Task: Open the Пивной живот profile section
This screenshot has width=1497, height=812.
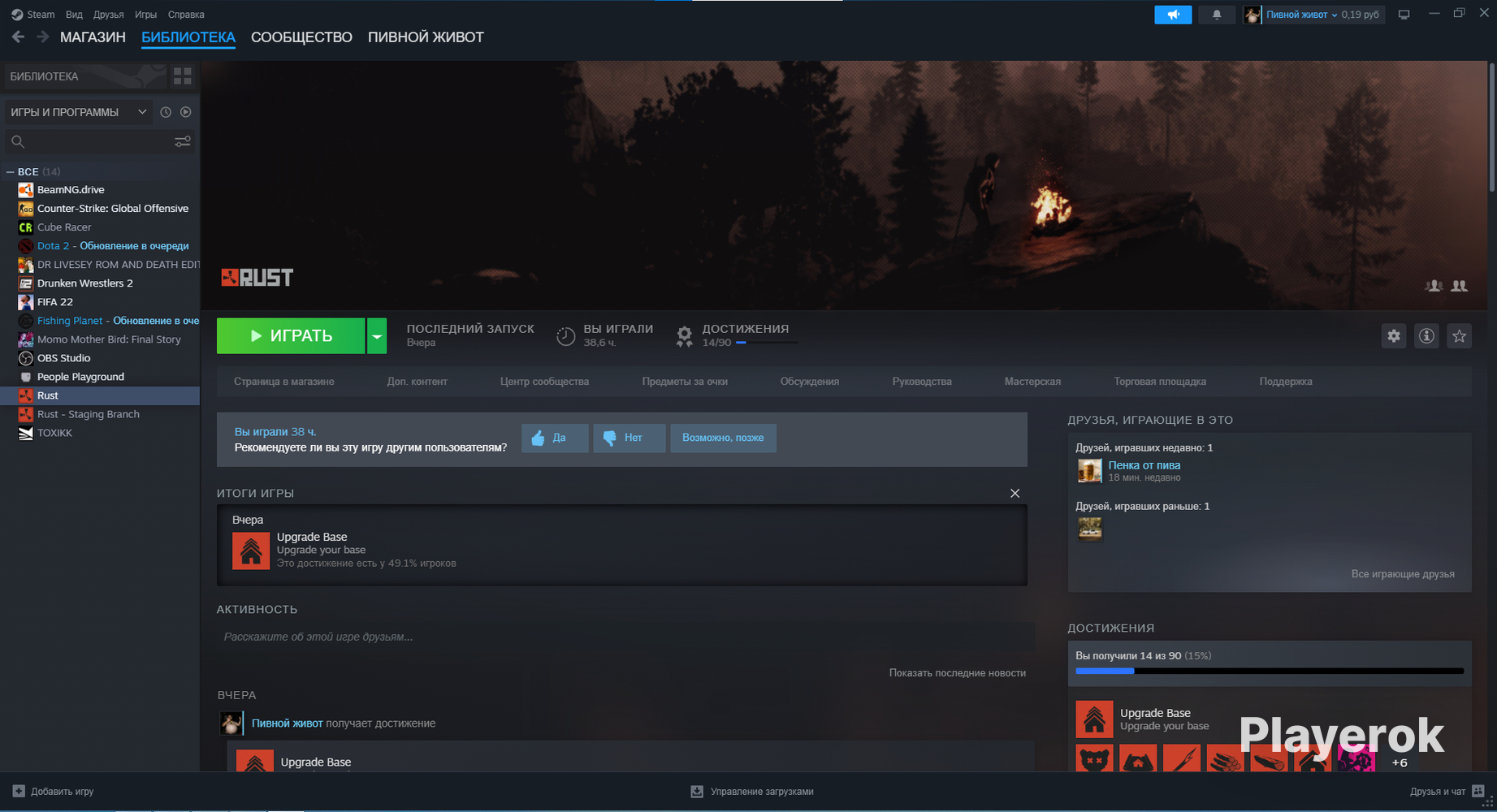Action: point(426,37)
